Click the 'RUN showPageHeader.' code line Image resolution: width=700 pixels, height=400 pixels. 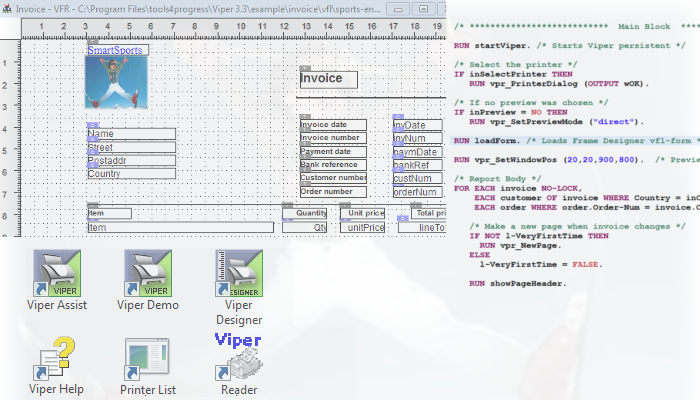[x=517, y=283]
